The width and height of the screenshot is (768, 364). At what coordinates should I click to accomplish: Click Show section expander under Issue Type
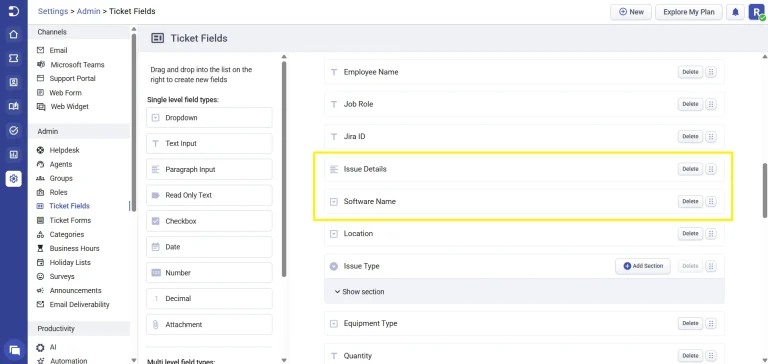pos(360,291)
